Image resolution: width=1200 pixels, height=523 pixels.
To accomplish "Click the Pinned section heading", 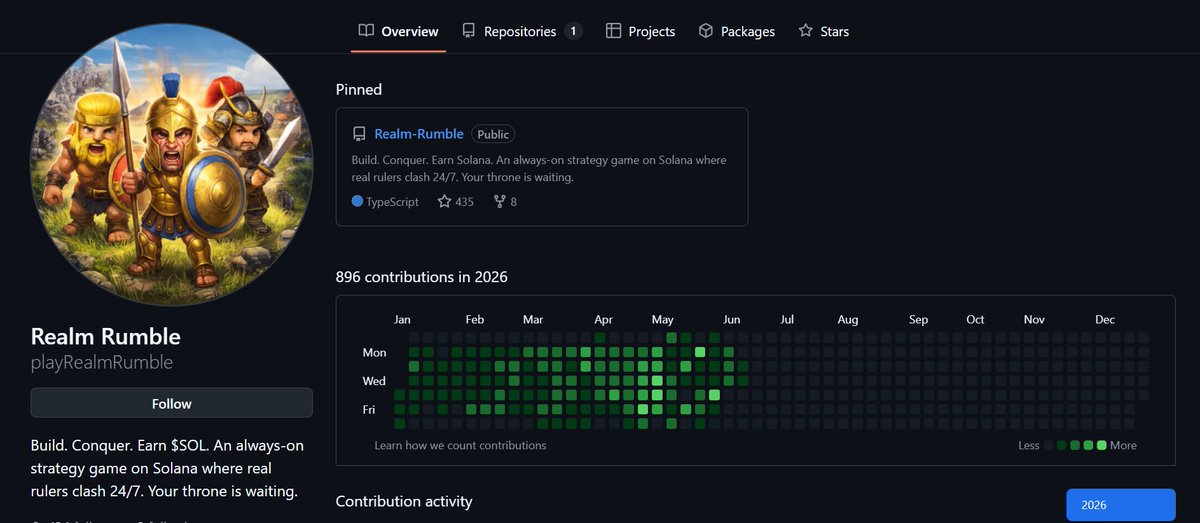I will tap(359, 89).
